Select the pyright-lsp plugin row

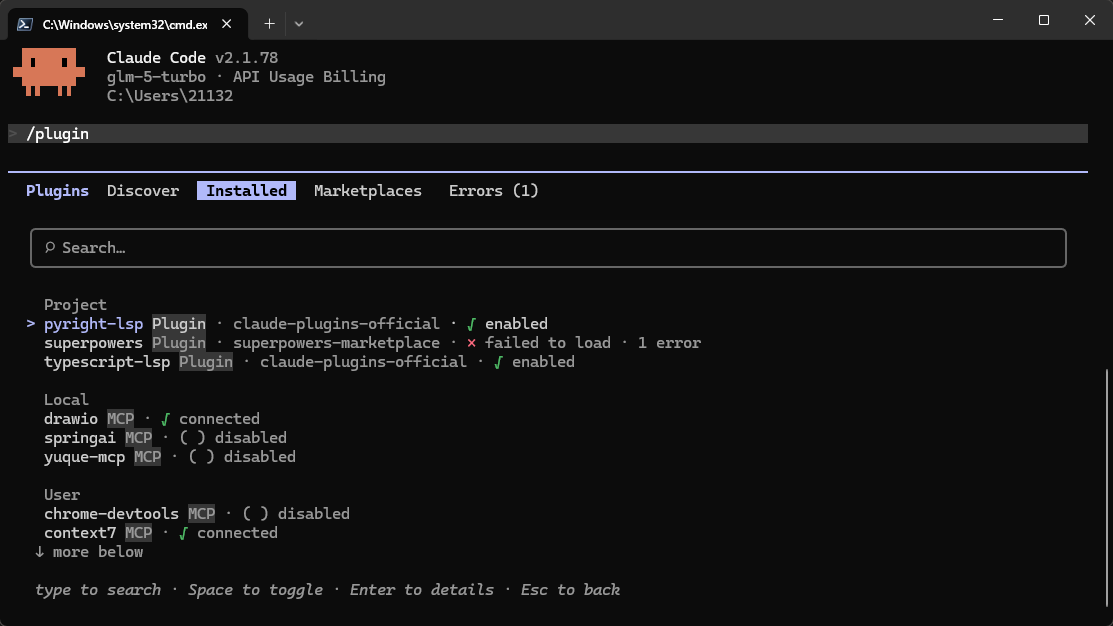pyautogui.click(x=287, y=324)
